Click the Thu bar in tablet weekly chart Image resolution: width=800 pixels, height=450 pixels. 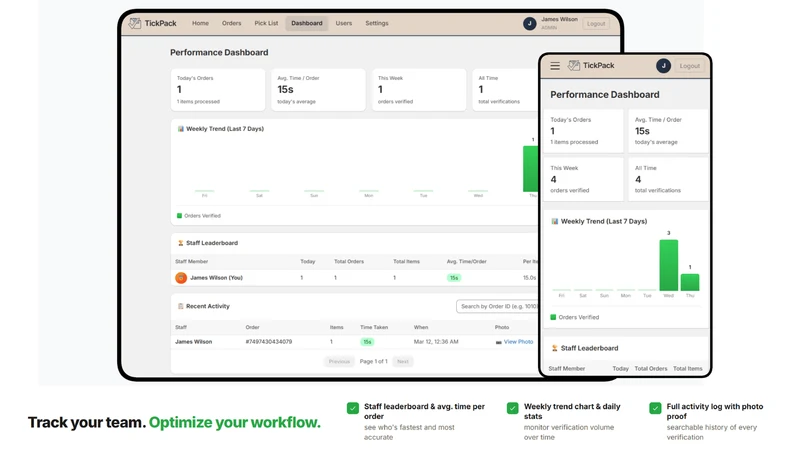(531, 169)
